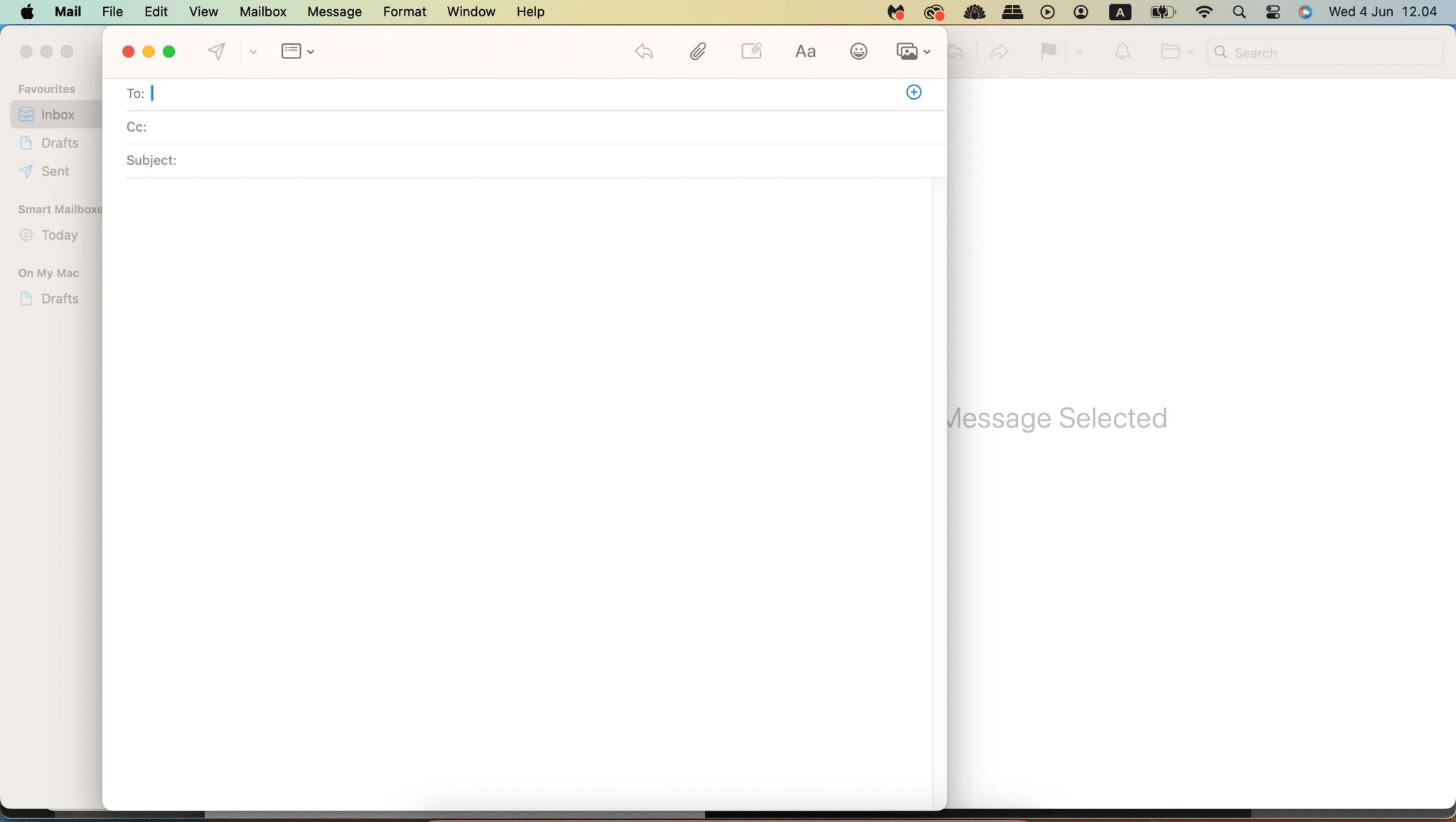Open the Mailbox menu
This screenshot has height=822, width=1456.
coord(262,11)
